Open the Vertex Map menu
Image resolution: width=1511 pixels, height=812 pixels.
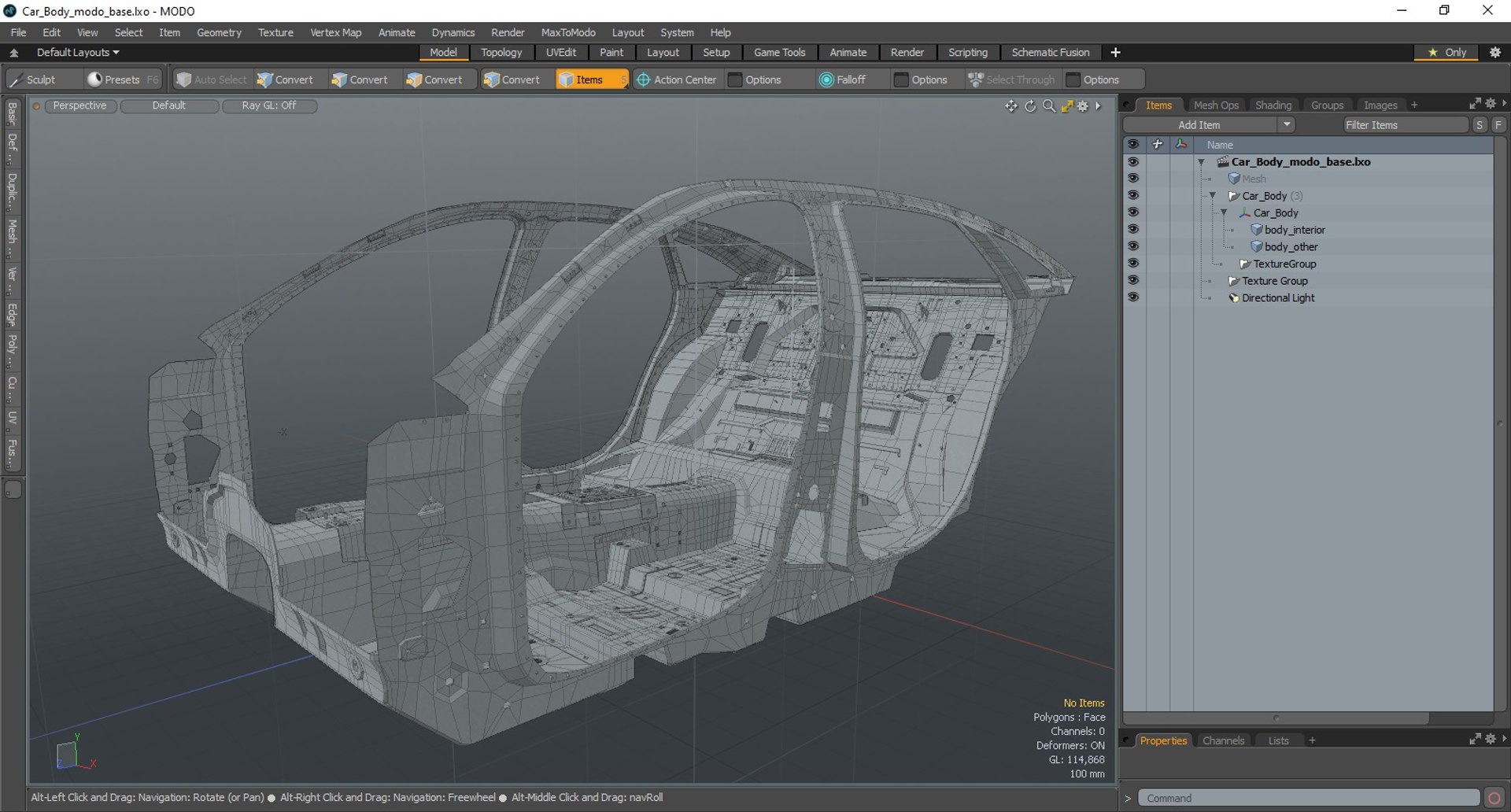click(x=336, y=32)
